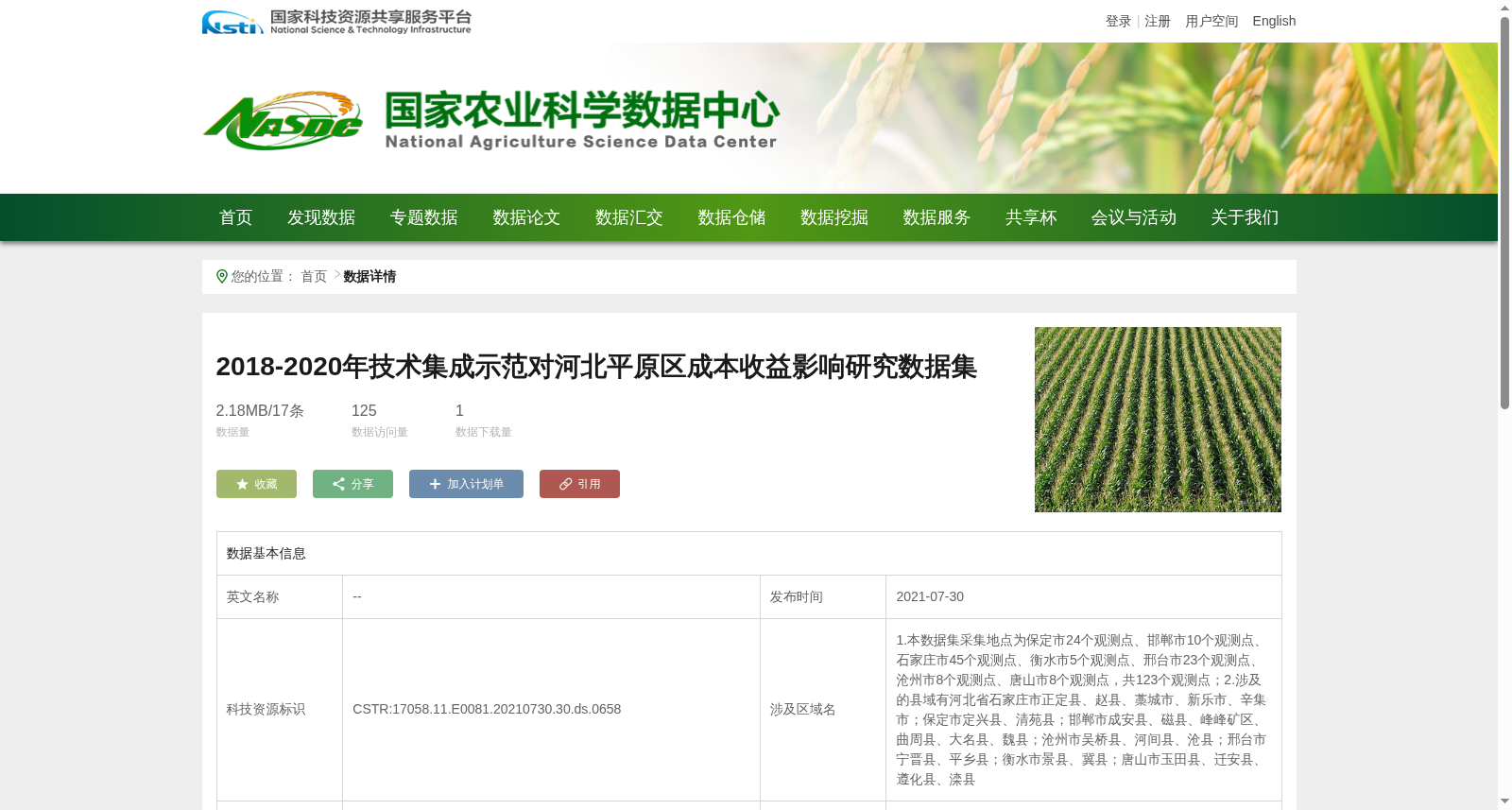Viewport: 1512px width, 810px height.
Task: Click the date 2021-07-30
Action: pos(930,596)
